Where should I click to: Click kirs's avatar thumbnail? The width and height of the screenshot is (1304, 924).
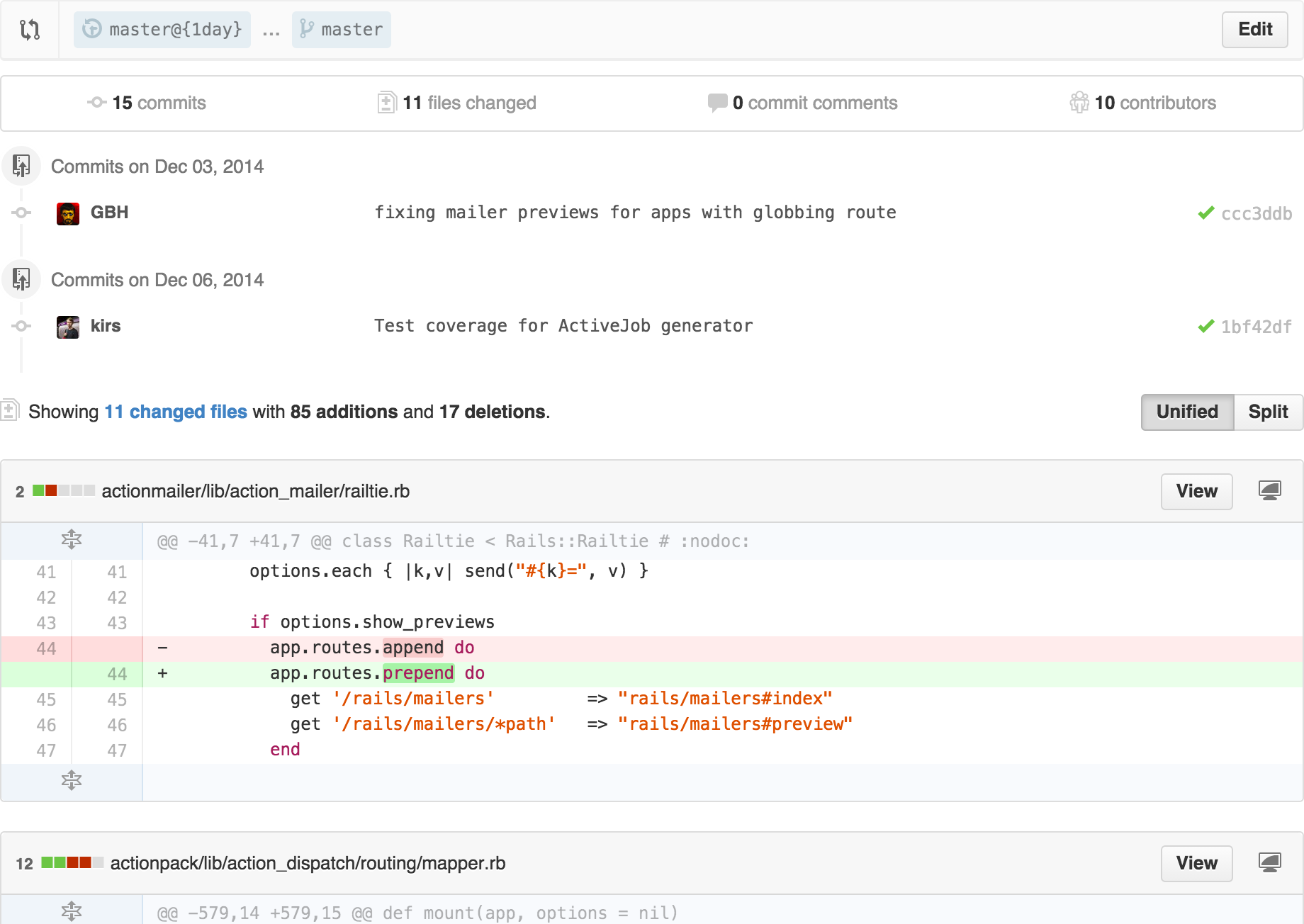point(68,327)
